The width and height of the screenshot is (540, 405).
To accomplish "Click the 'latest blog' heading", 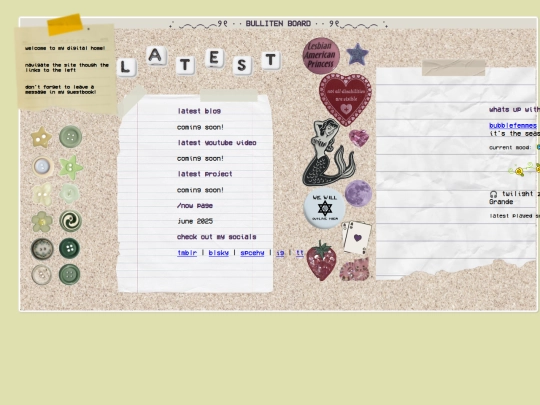I will (x=199, y=111).
